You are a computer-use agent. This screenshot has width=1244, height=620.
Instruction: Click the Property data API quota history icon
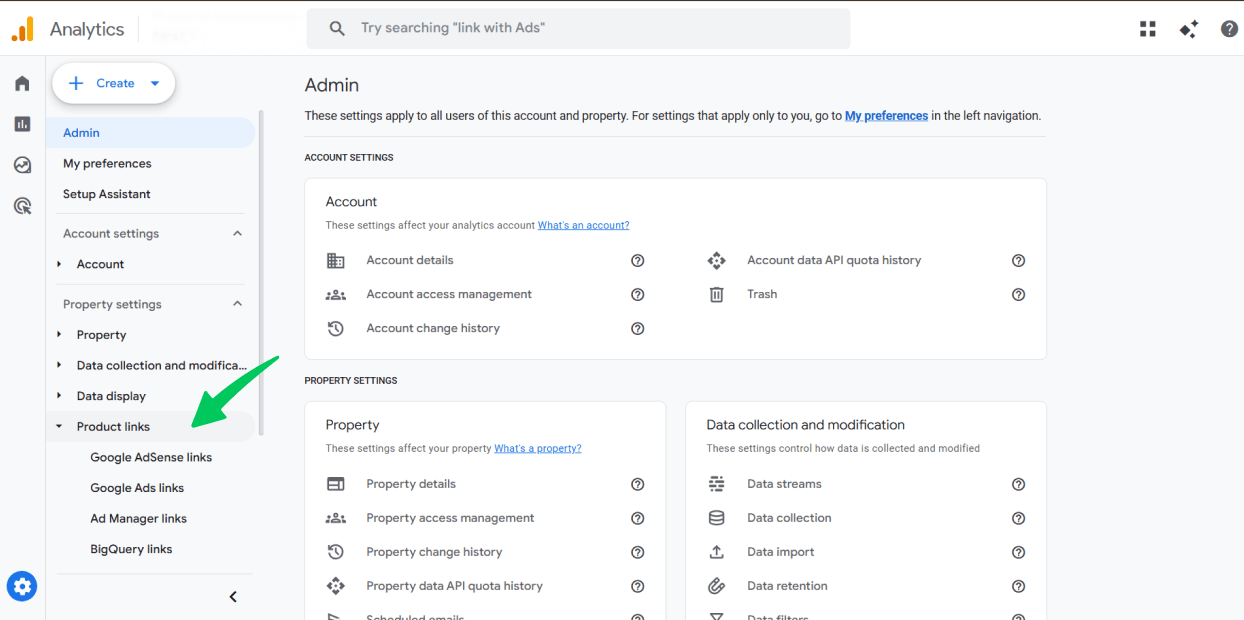coord(336,586)
